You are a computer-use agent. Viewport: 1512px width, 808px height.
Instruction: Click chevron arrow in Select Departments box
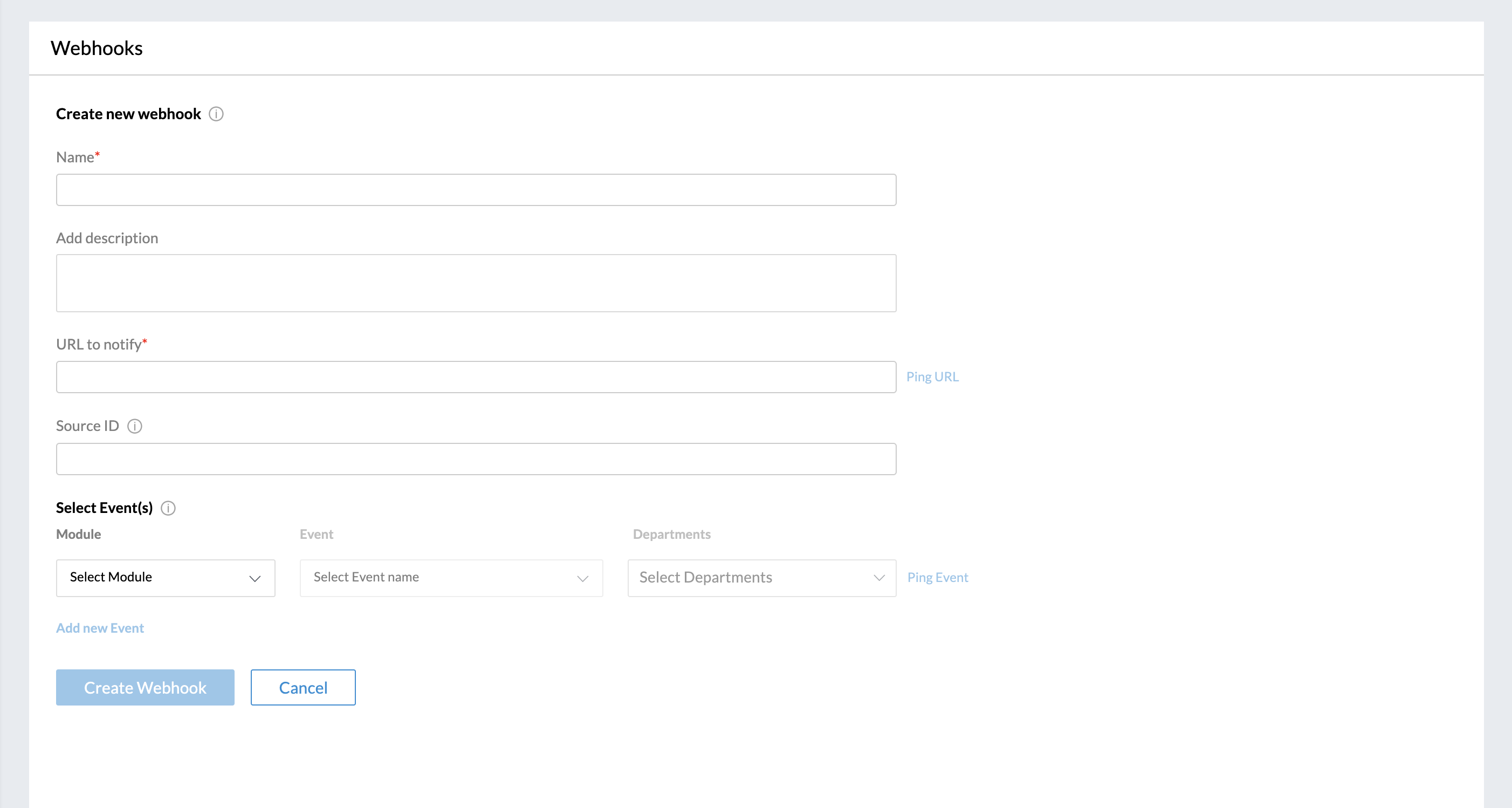coord(878,578)
